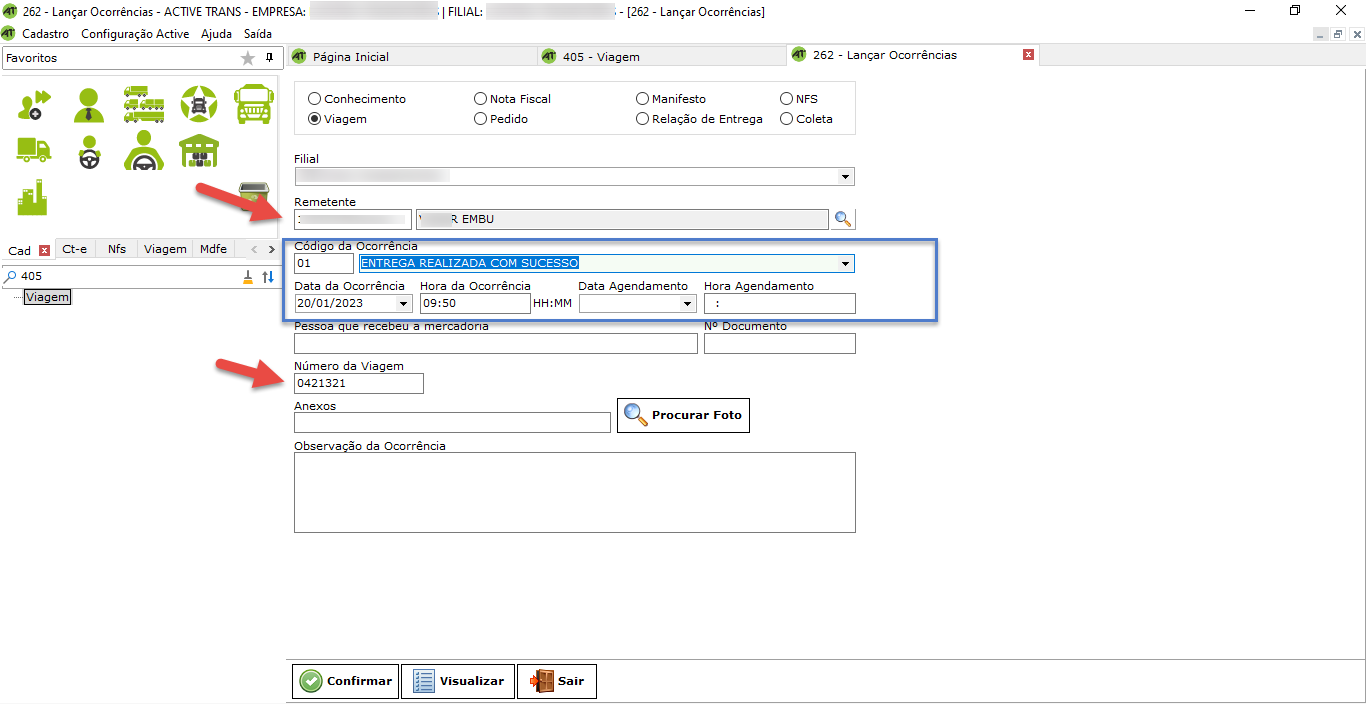Switch to the Viagem sidebar tab
The height and width of the screenshot is (704, 1366).
click(x=165, y=249)
